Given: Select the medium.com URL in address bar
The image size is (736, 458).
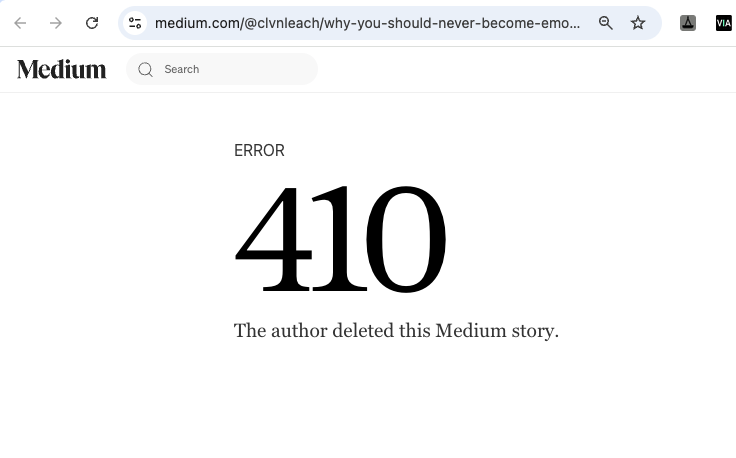Looking at the screenshot, I should coord(367,23).
